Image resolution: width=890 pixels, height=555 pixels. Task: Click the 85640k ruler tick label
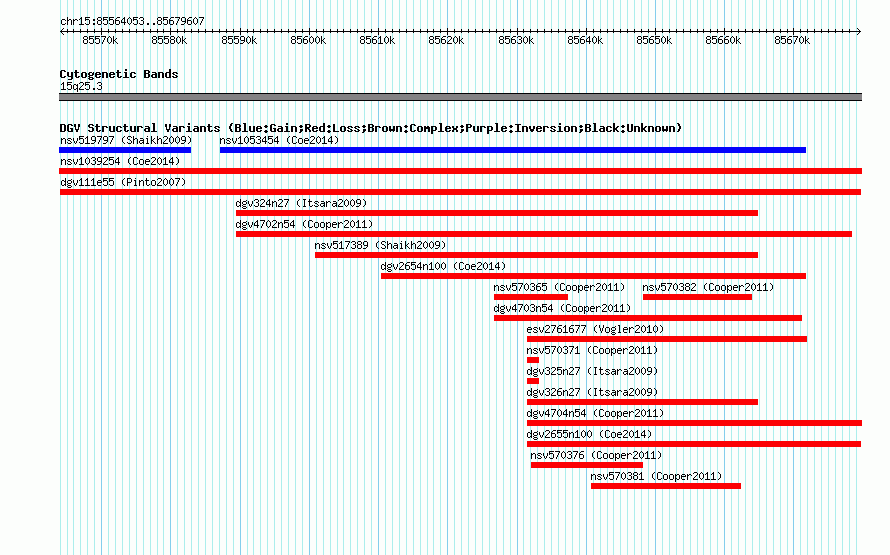pyautogui.click(x=585, y=40)
